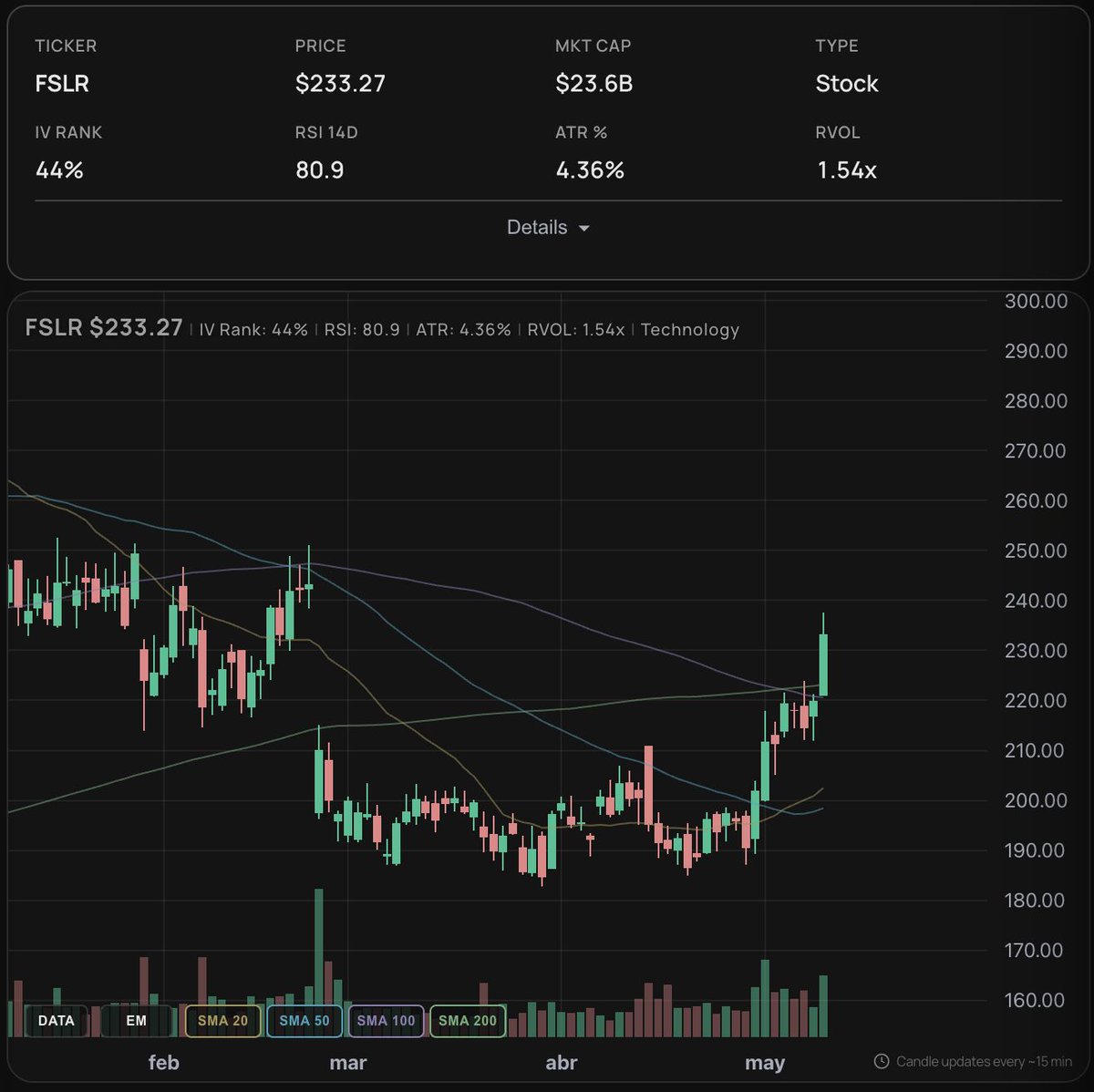The width and height of the screenshot is (1094, 1092).
Task: Click the tallest volume bar in early March
Action: coord(319,963)
